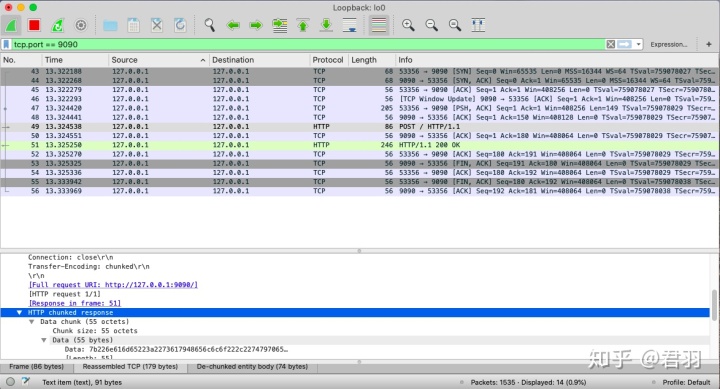Image resolution: width=720 pixels, height=389 pixels.
Task: Open recent filter history dropdown
Action: pos(638,45)
